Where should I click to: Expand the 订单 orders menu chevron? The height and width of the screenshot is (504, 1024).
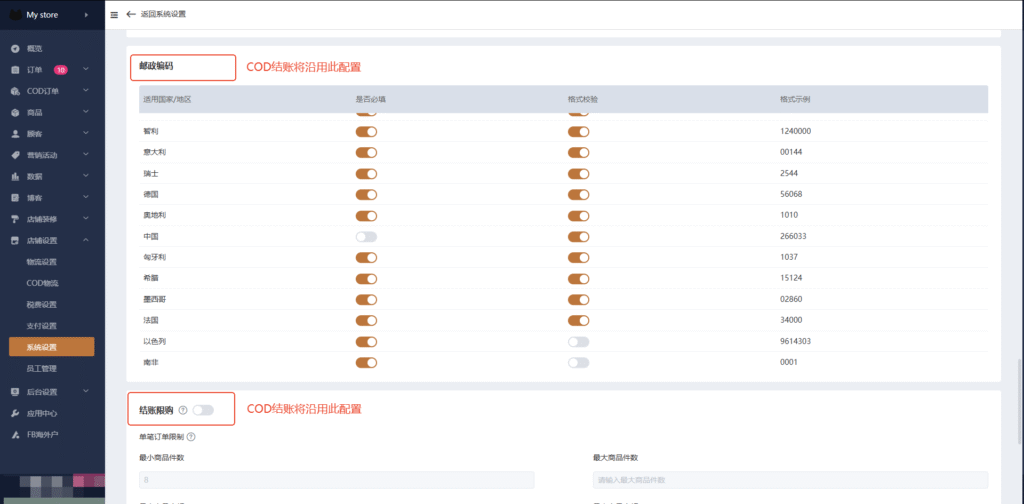pyautogui.click(x=87, y=70)
